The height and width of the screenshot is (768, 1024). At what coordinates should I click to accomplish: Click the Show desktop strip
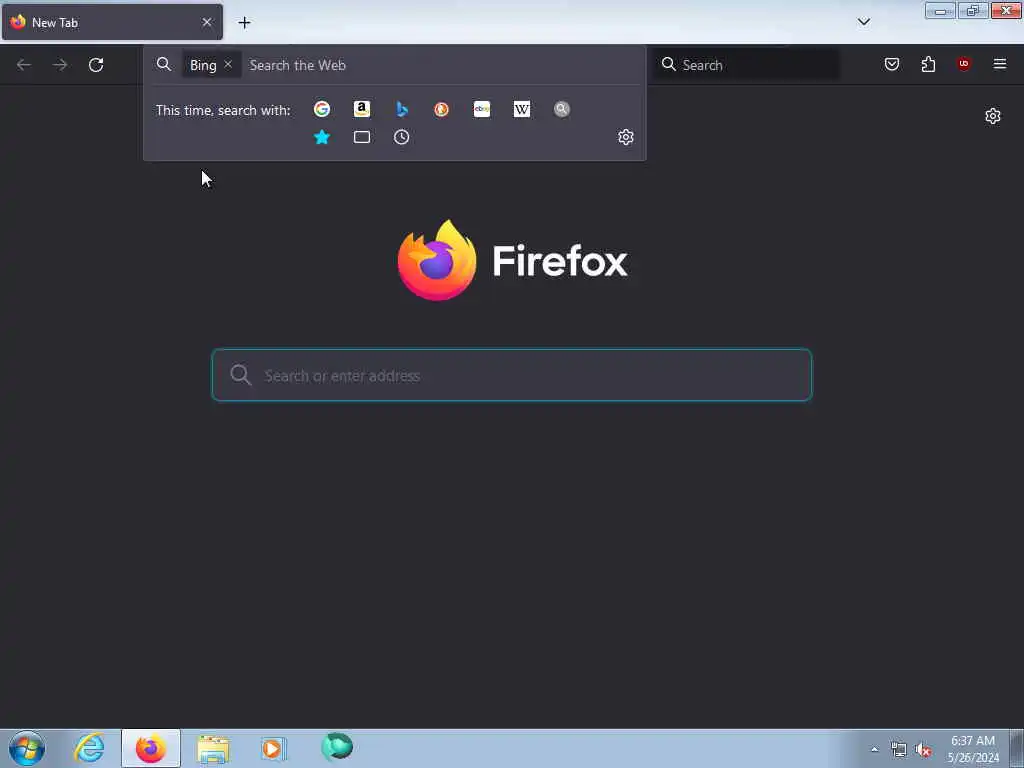click(x=1017, y=748)
